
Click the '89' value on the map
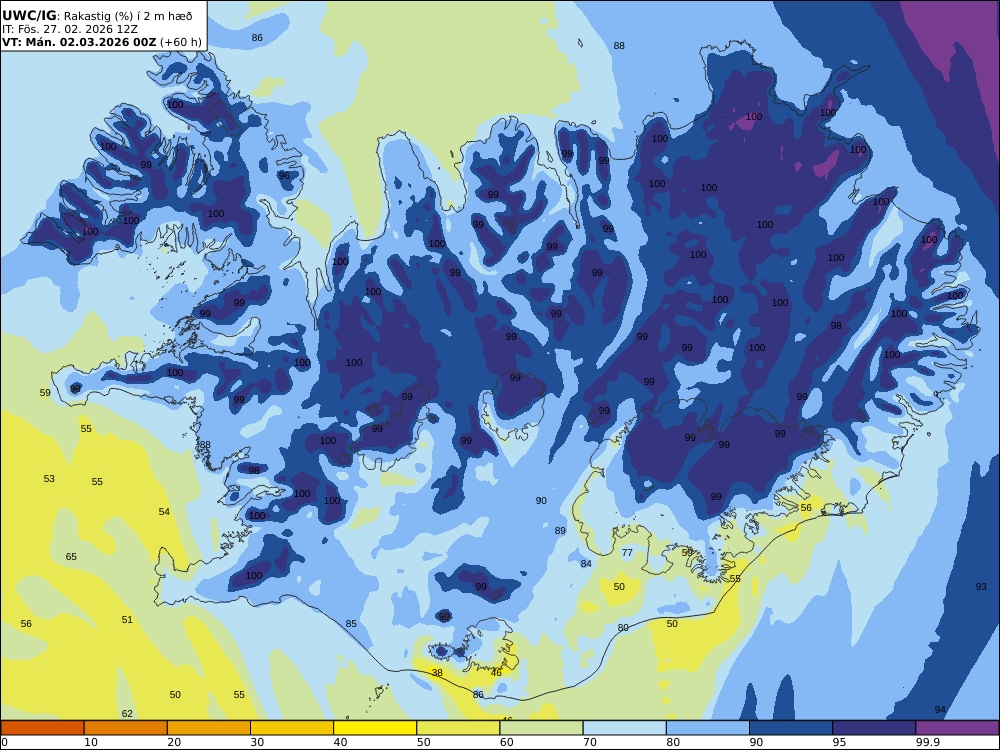pyautogui.click(x=560, y=531)
